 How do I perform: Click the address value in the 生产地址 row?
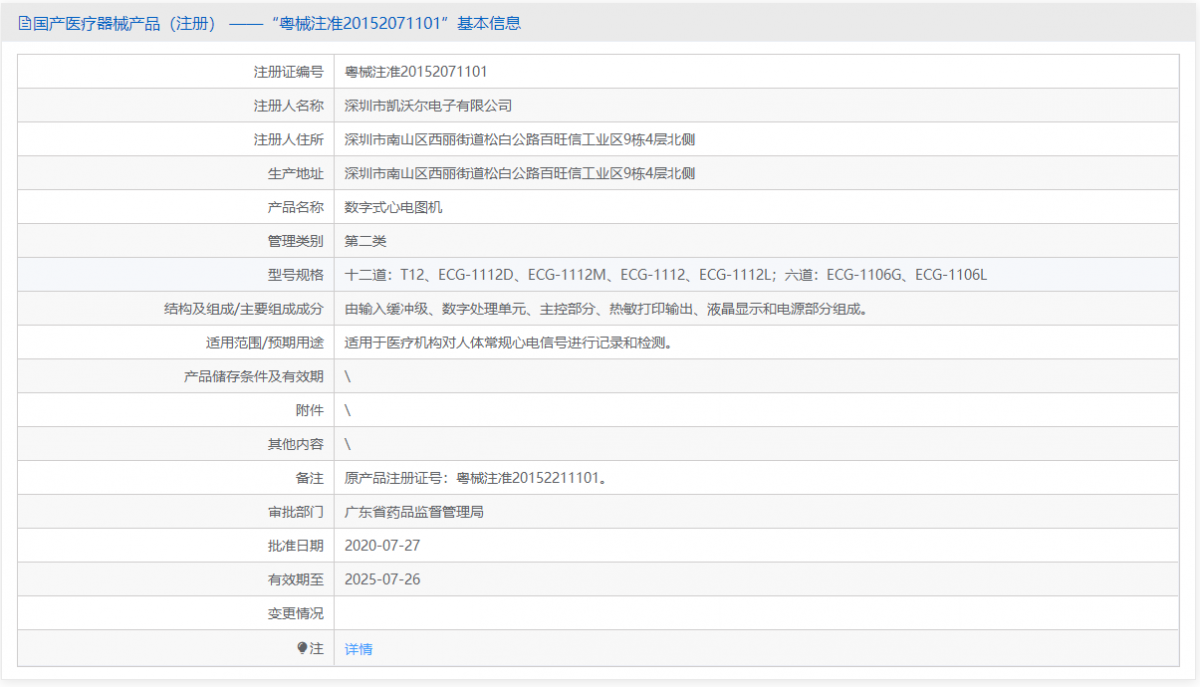coord(520,174)
